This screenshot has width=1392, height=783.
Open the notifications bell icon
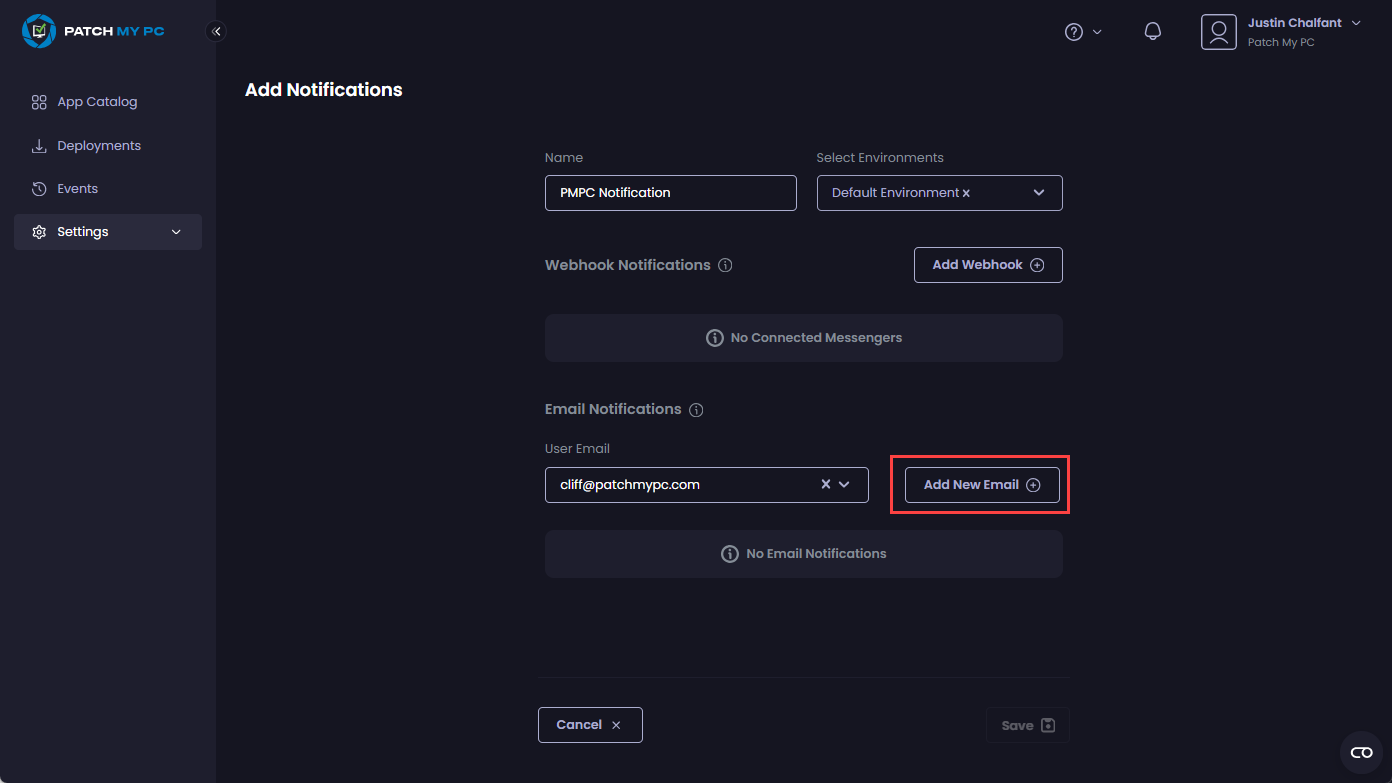coord(1152,32)
